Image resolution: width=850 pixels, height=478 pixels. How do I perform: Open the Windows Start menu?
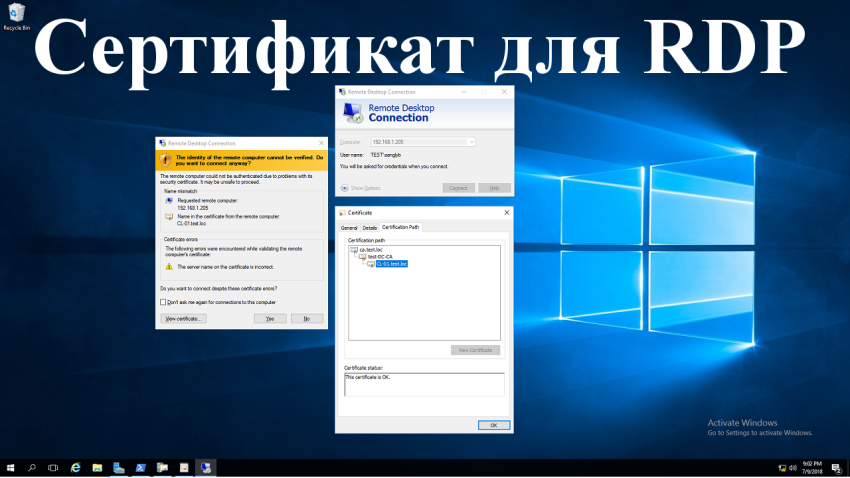[10, 468]
